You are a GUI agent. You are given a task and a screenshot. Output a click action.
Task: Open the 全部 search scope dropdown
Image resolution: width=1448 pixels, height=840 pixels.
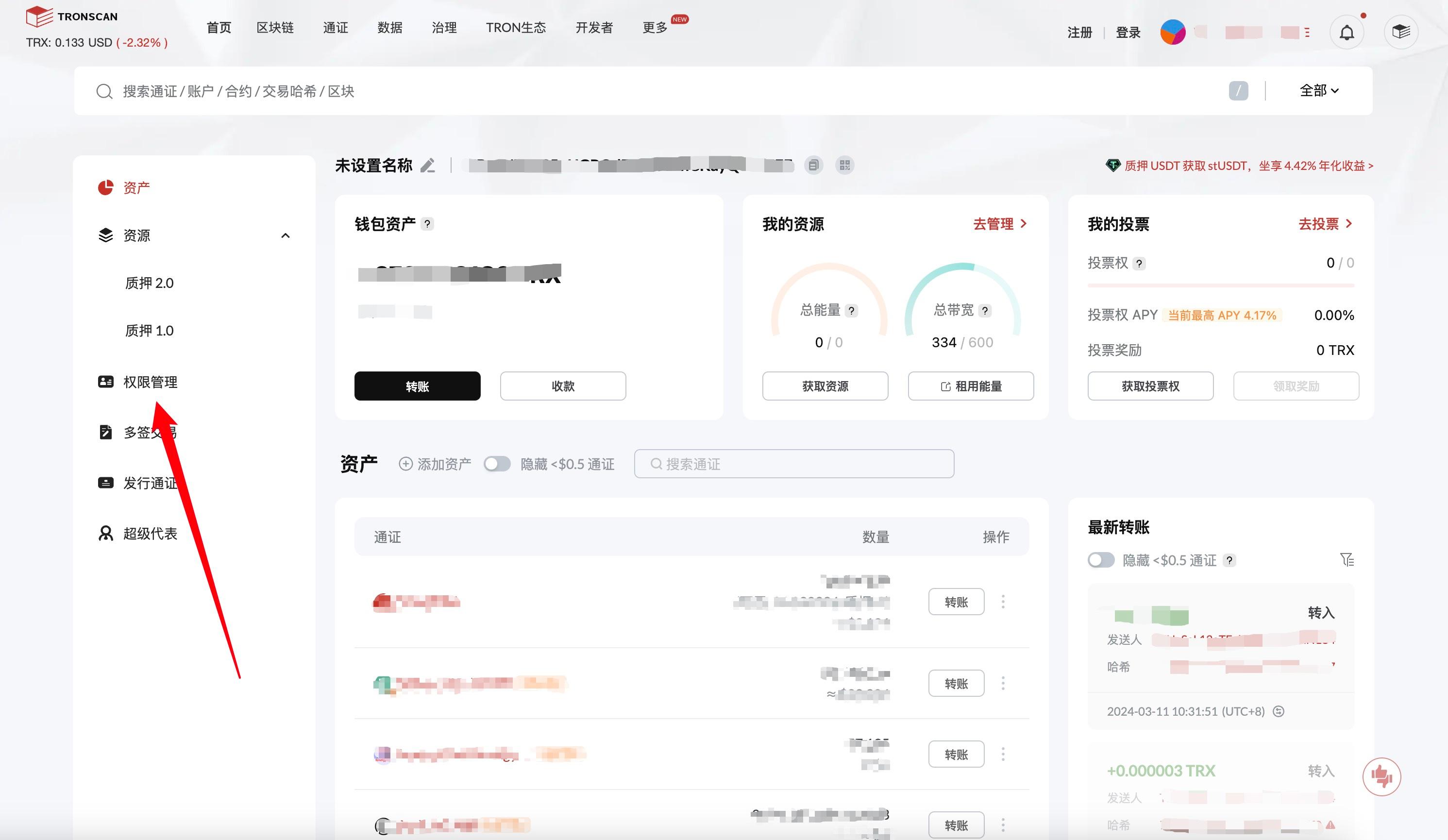1319,91
